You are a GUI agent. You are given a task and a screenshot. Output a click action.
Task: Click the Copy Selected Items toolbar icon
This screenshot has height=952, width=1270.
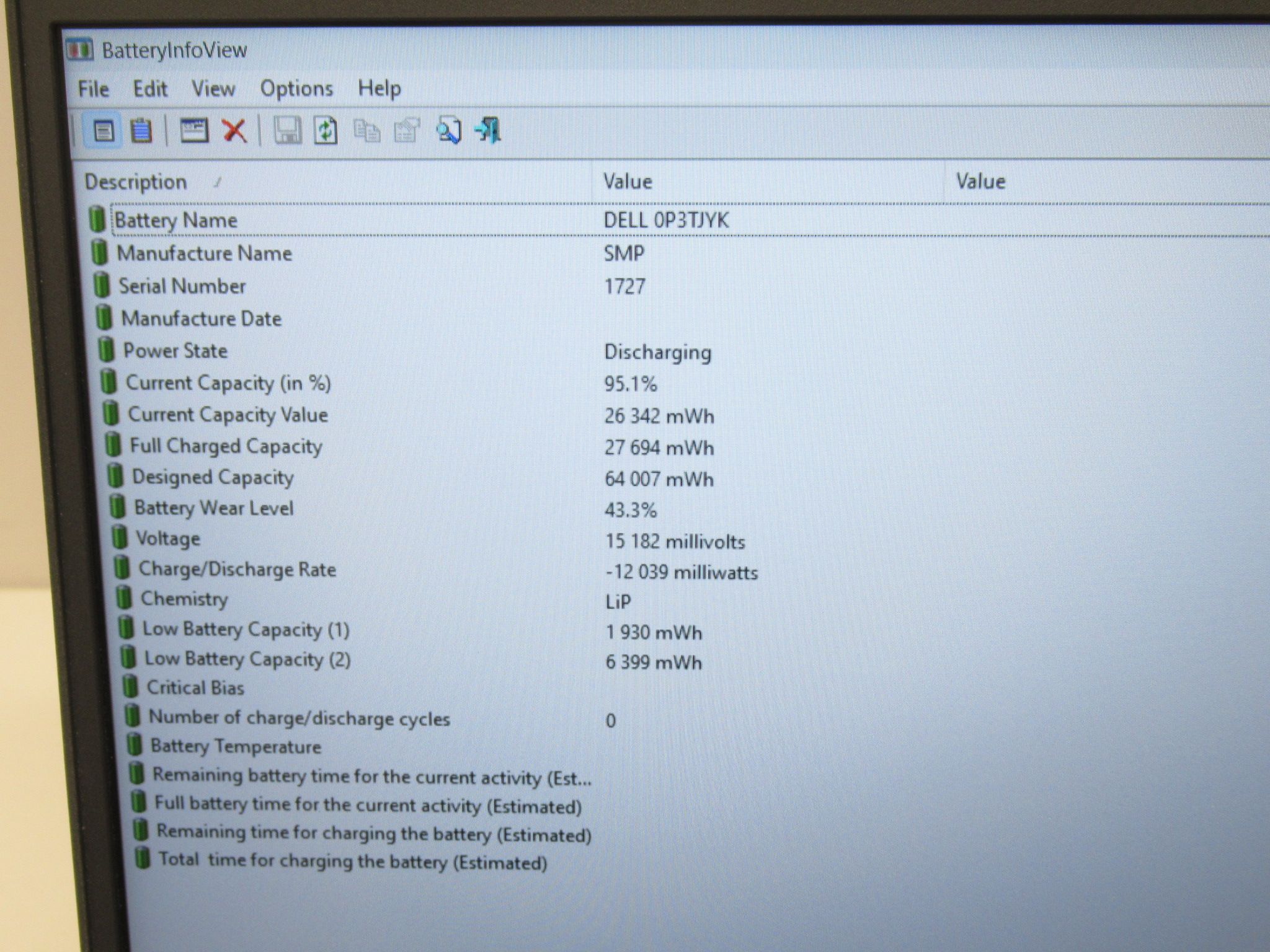(x=367, y=131)
